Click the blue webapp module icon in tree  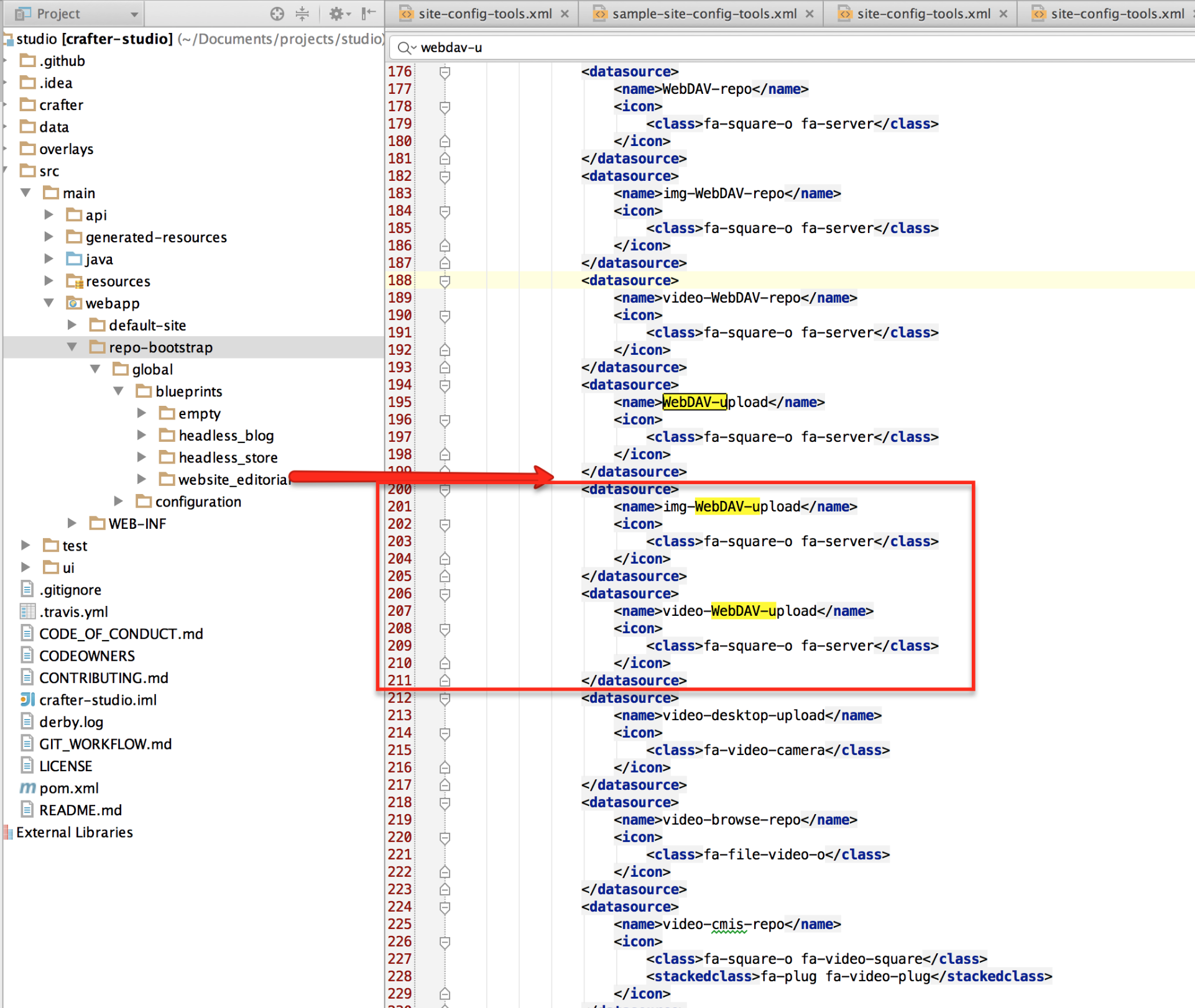click(75, 303)
